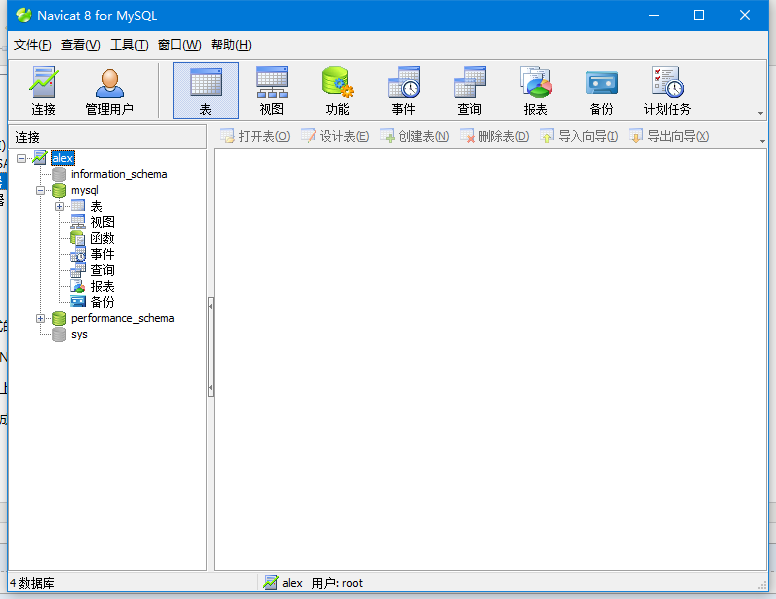Click the sys database icon
The image size is (776, 599).
pos(59,334)
